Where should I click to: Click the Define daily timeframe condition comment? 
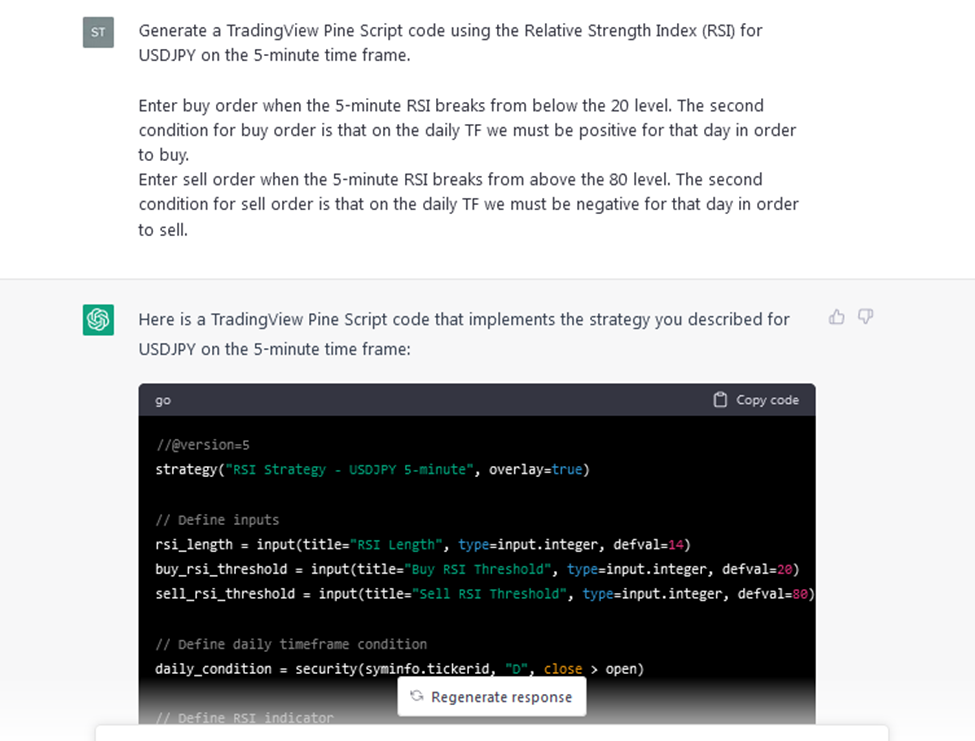click(x=291, y=644)
